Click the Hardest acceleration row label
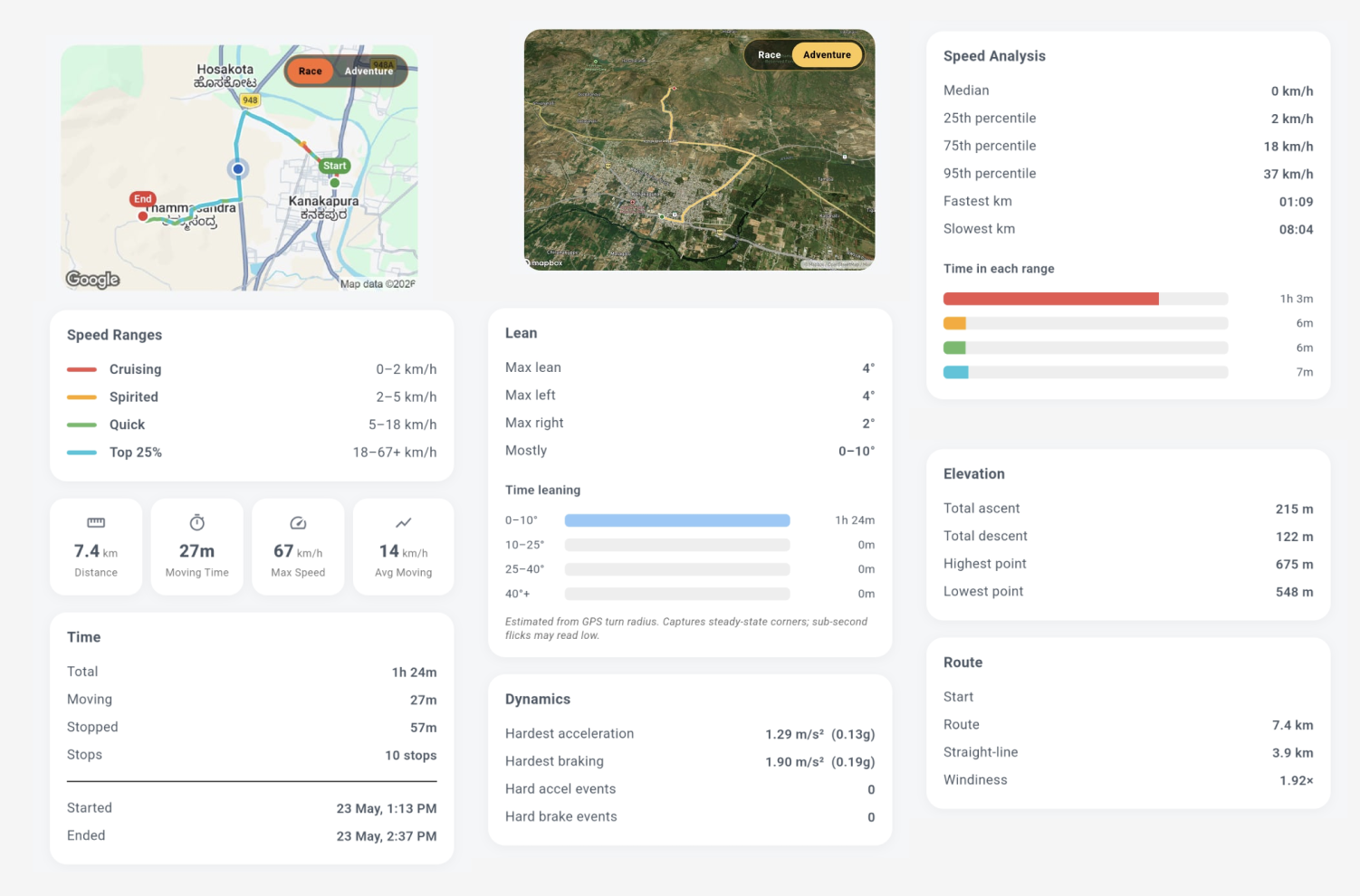 click(x=570, y=734)
